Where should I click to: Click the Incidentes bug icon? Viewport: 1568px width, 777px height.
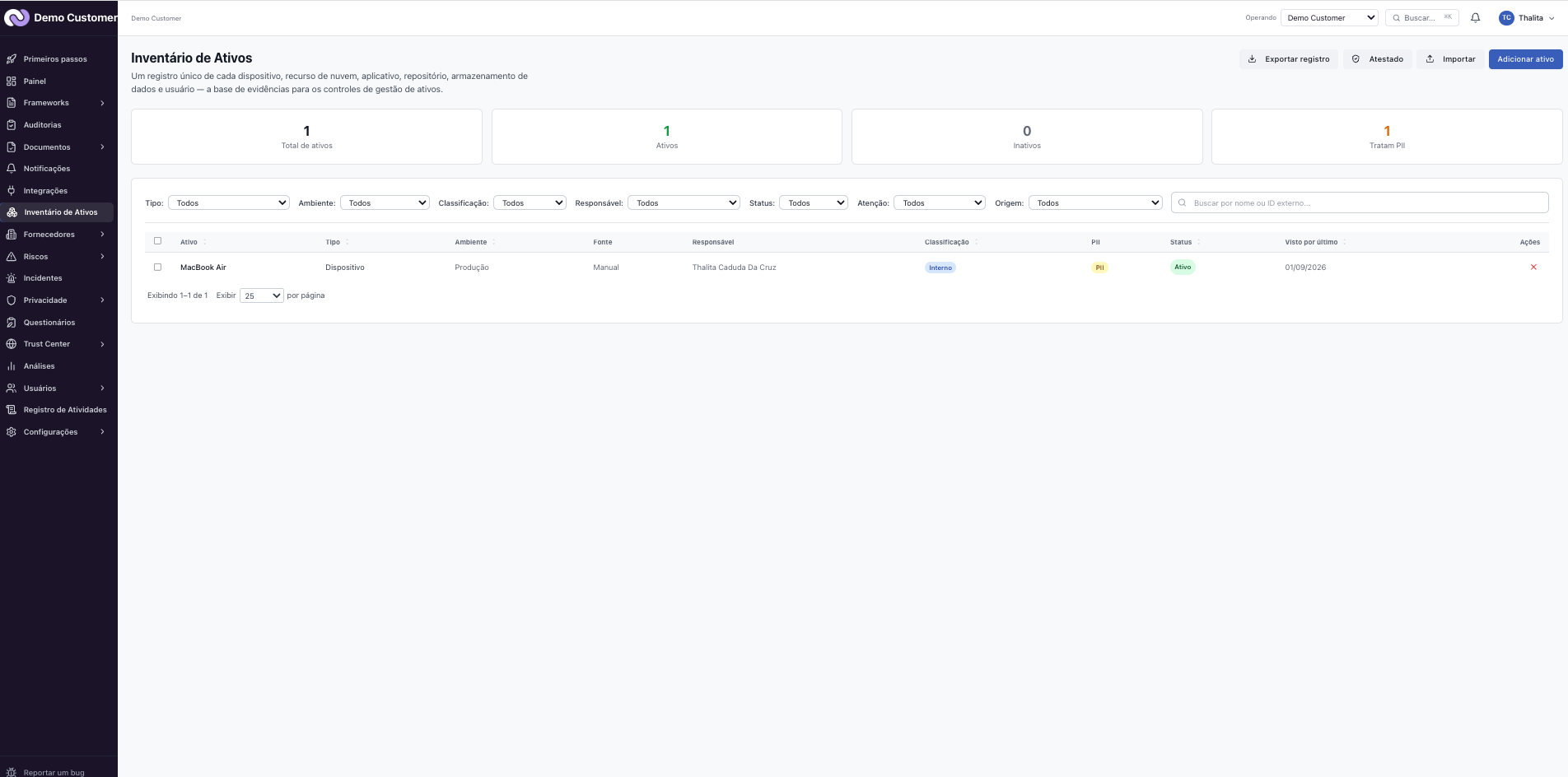tap(12, 278)
